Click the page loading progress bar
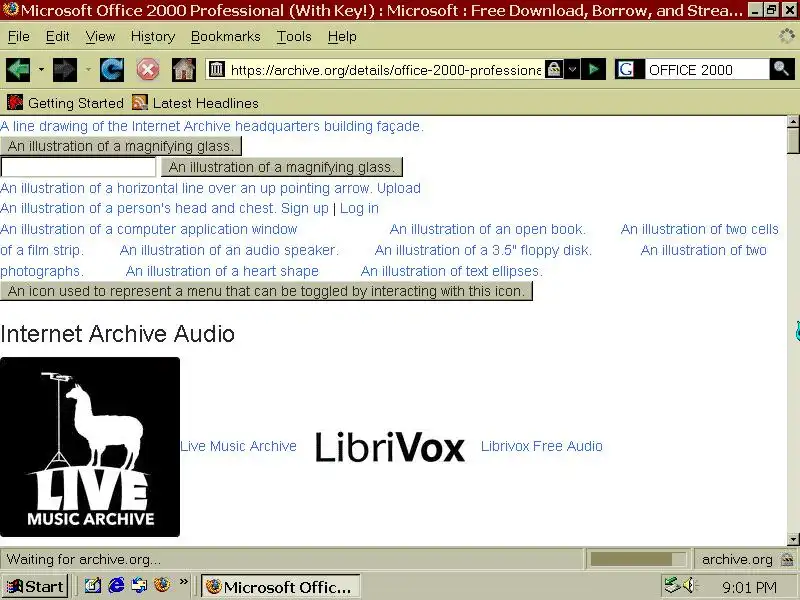 click(x=638, y=559)
